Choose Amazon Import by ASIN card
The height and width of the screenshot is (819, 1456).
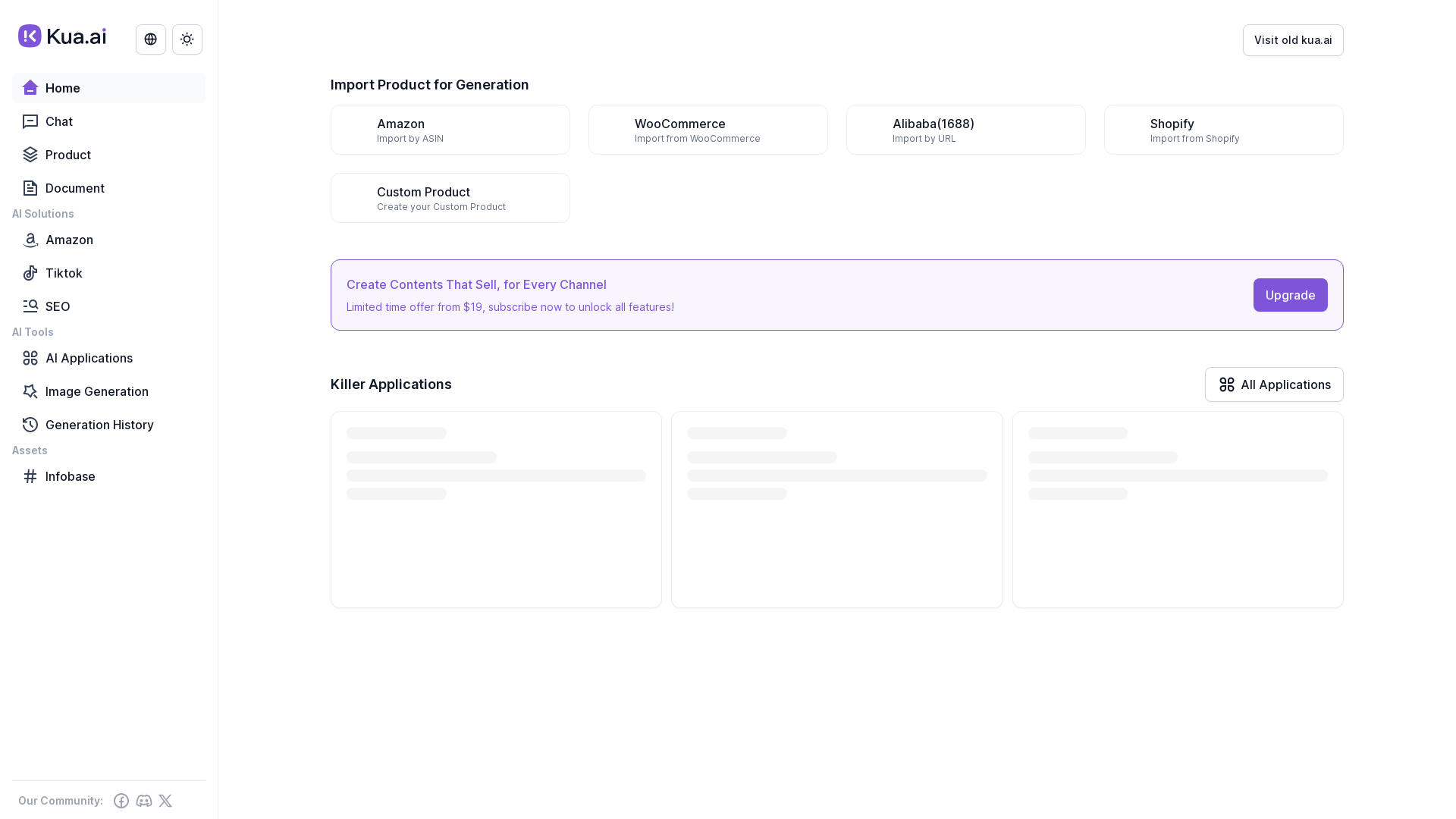(450, 130)
